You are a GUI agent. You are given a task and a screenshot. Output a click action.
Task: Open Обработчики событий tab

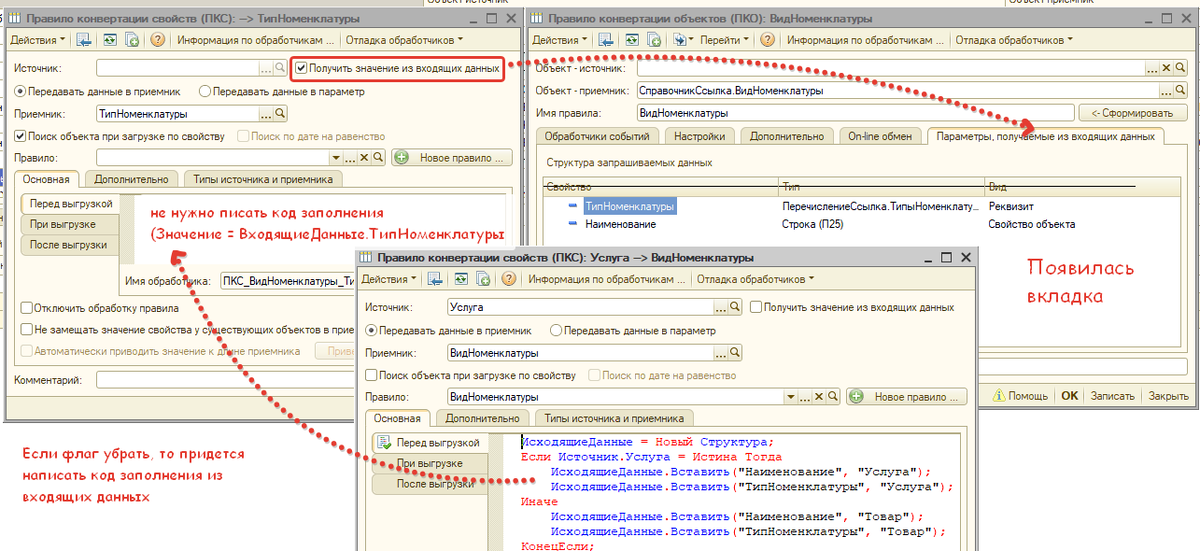tap(599, 136)
